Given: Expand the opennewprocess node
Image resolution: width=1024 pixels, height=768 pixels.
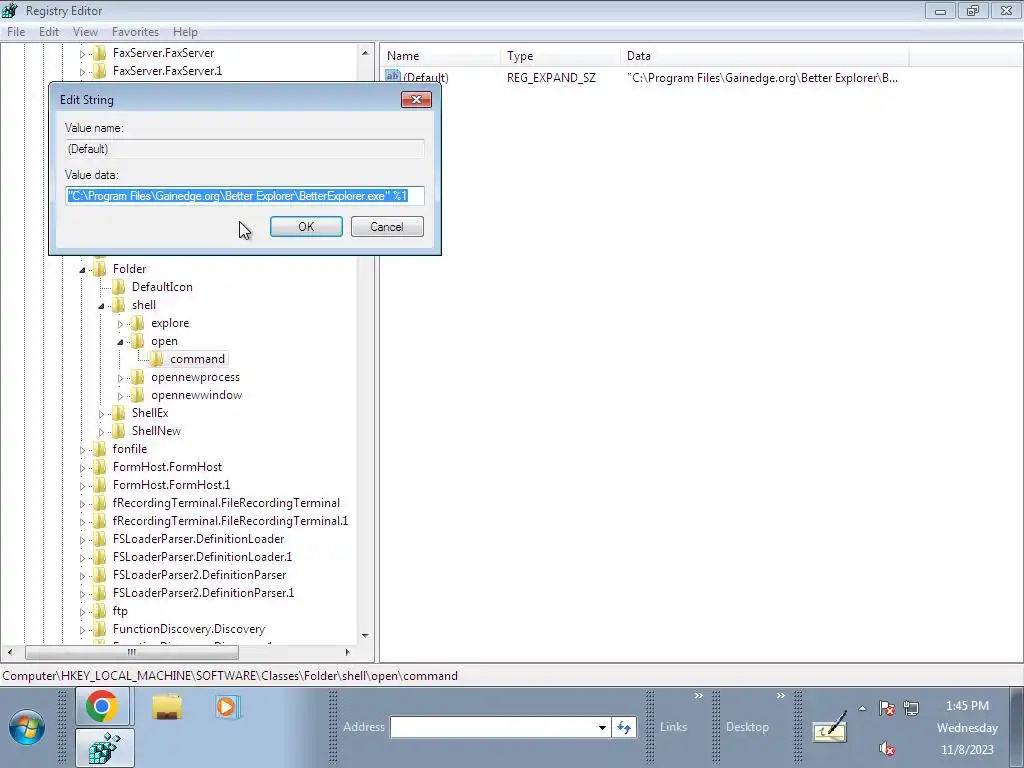Looking at the screenshot, I should (x=120, y=378).
